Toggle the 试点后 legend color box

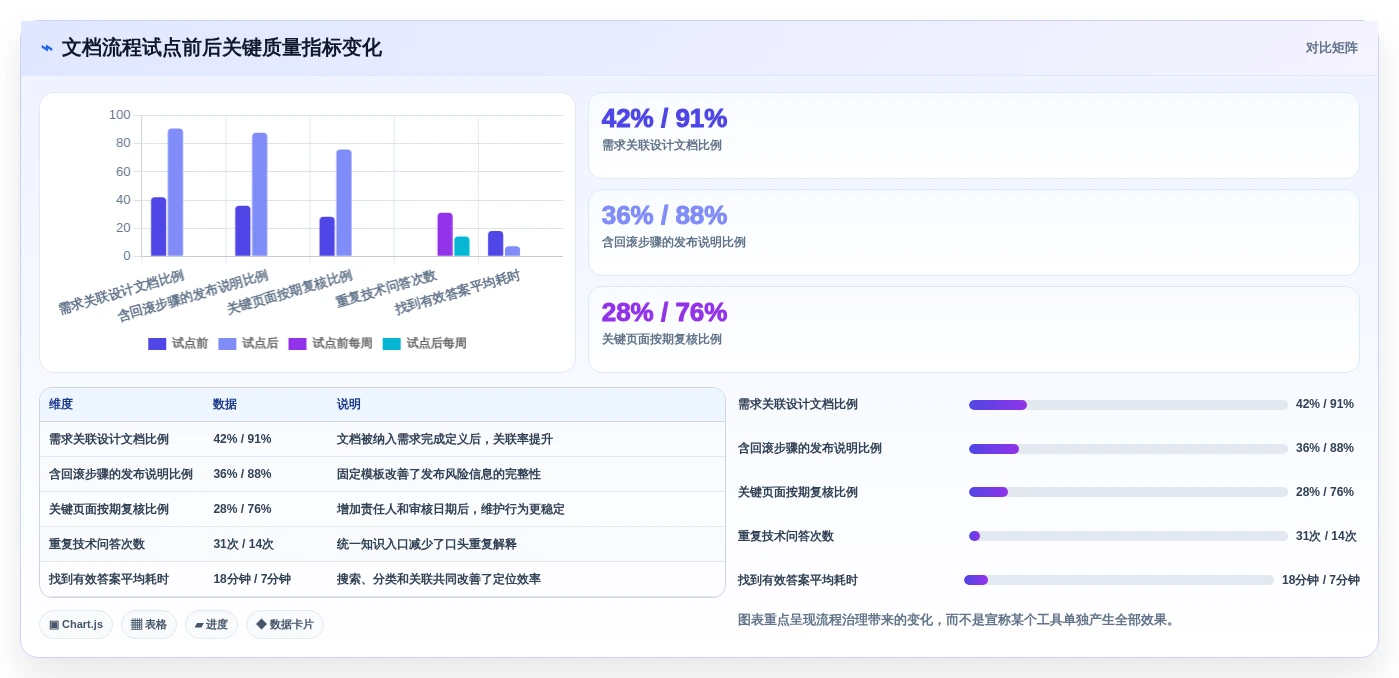click(x=227, y=344)
